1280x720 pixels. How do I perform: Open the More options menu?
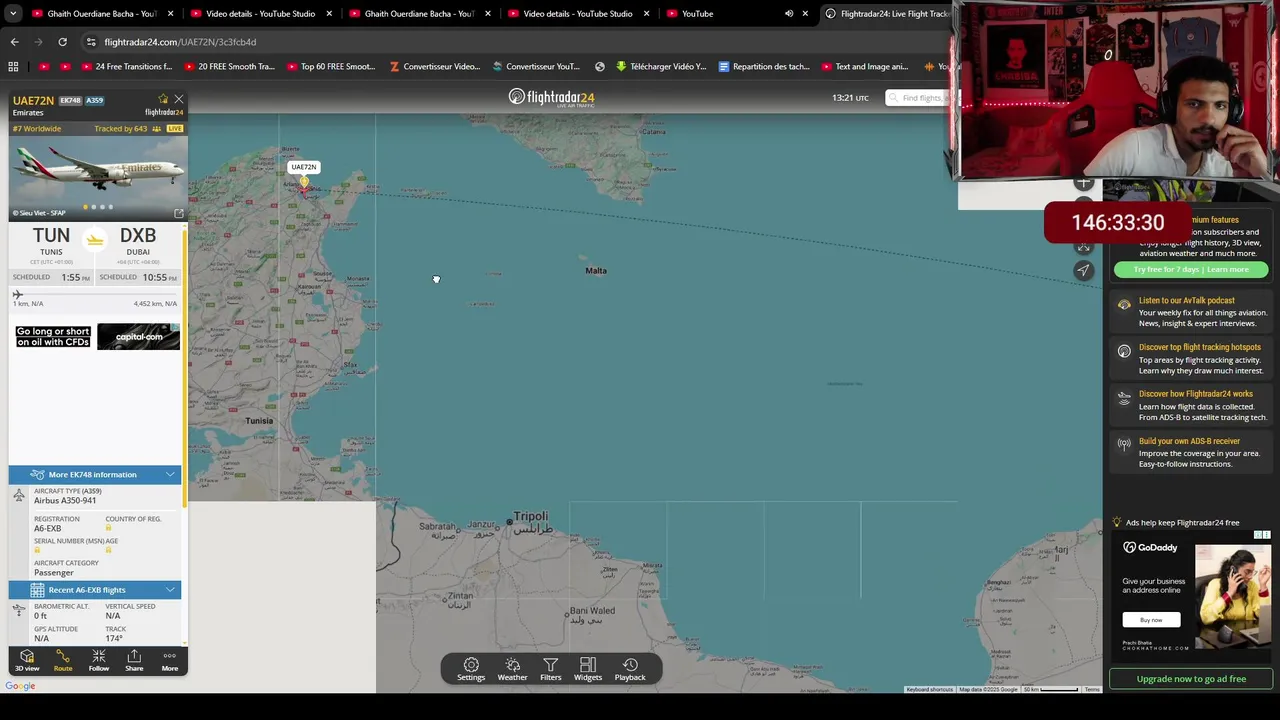click(x=169, y=660)
